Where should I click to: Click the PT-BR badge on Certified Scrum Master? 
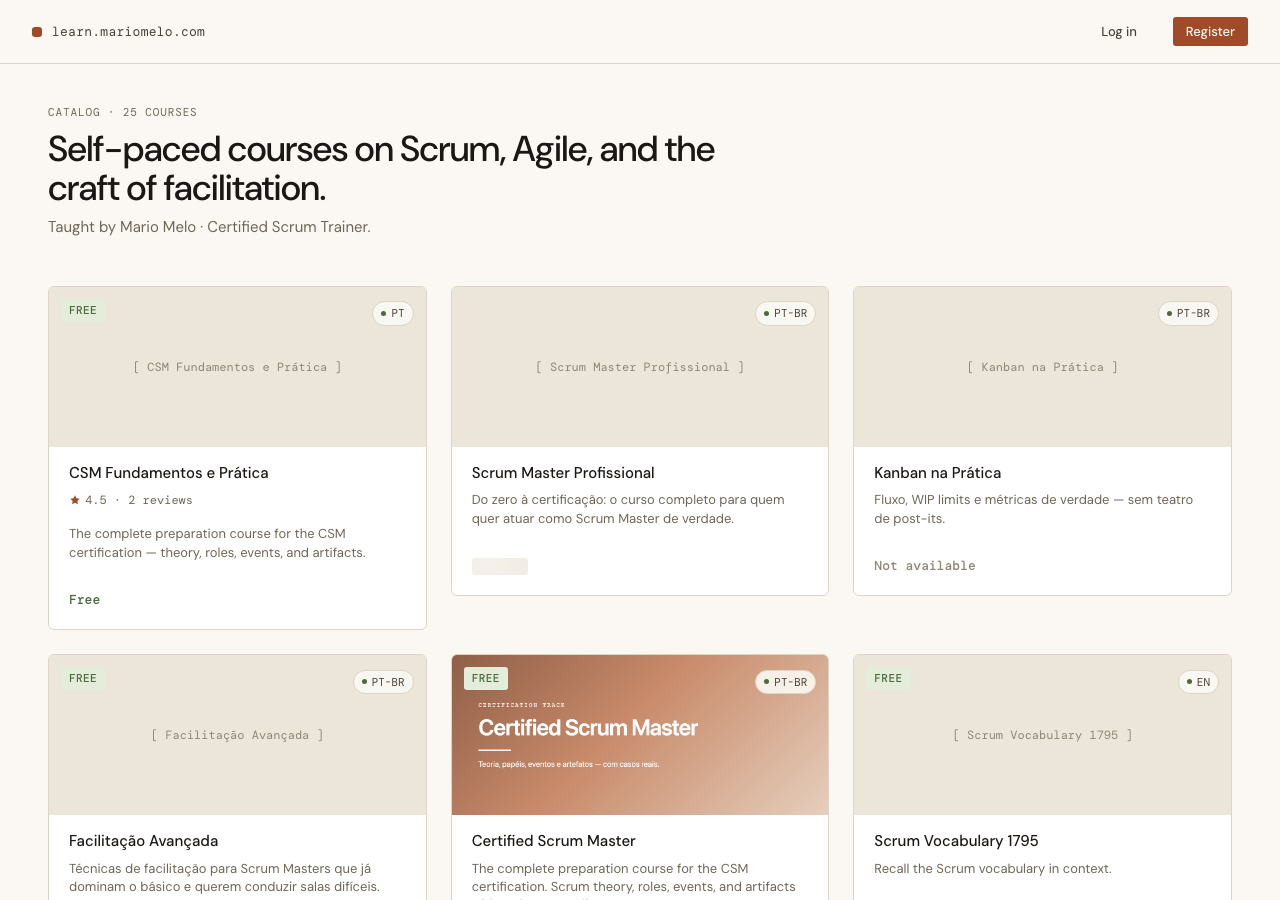click(785, 682)
